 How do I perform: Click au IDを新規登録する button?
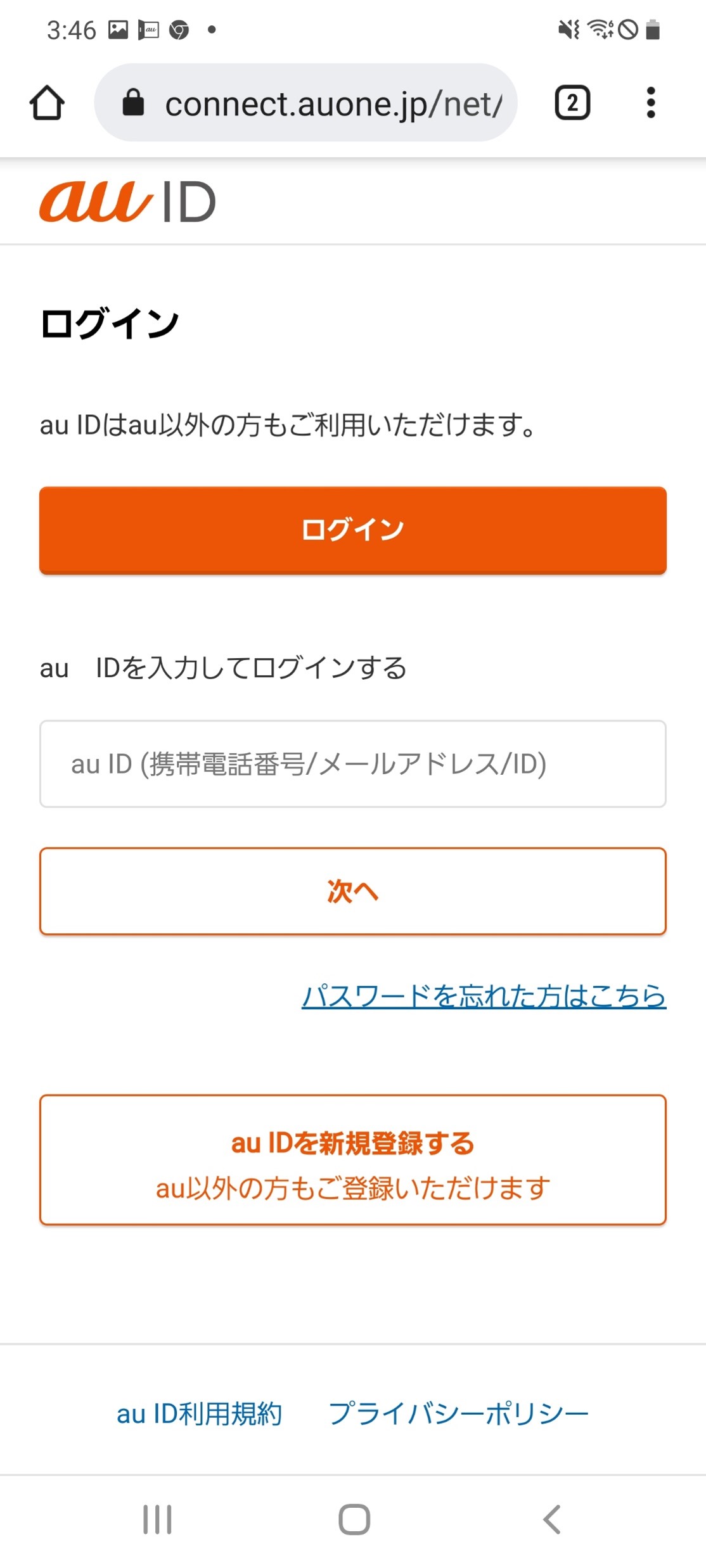(x=353, y=1159)
